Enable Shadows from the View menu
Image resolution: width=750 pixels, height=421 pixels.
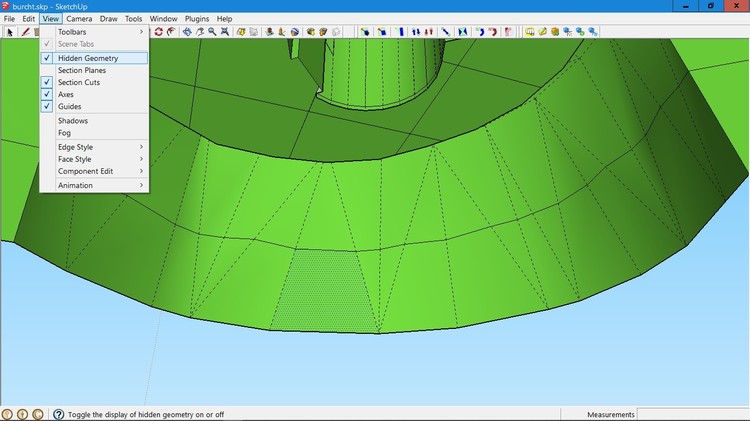coord(73,121)
